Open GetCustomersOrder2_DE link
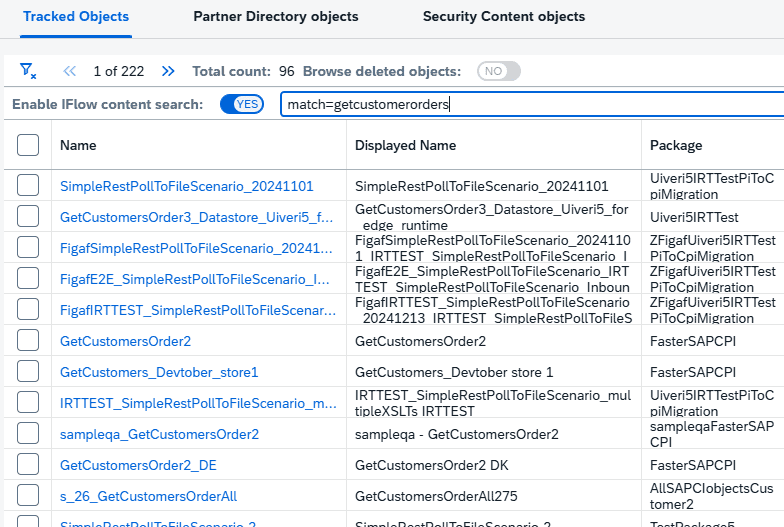Viewport: 784px width, 527px height. click(x=138, y=465)
